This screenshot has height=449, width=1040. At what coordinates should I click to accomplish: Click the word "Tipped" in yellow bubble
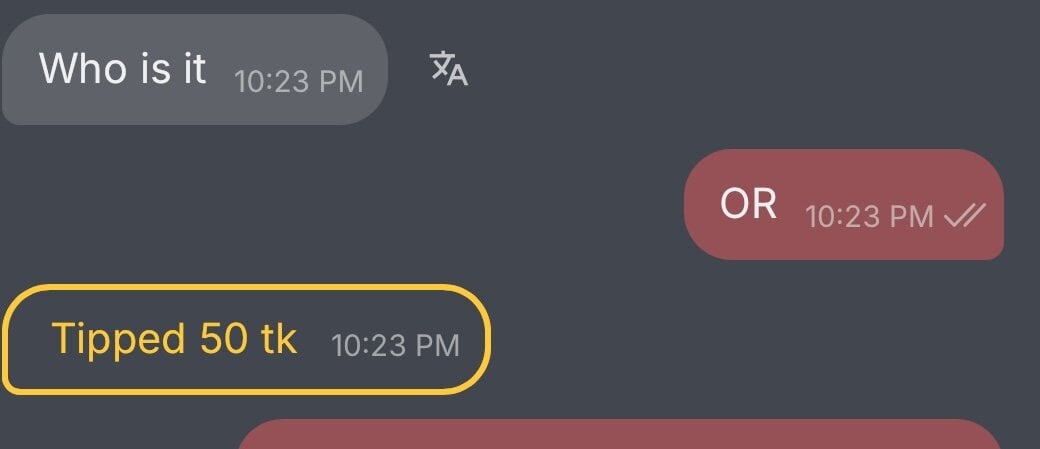click(118, 340)
